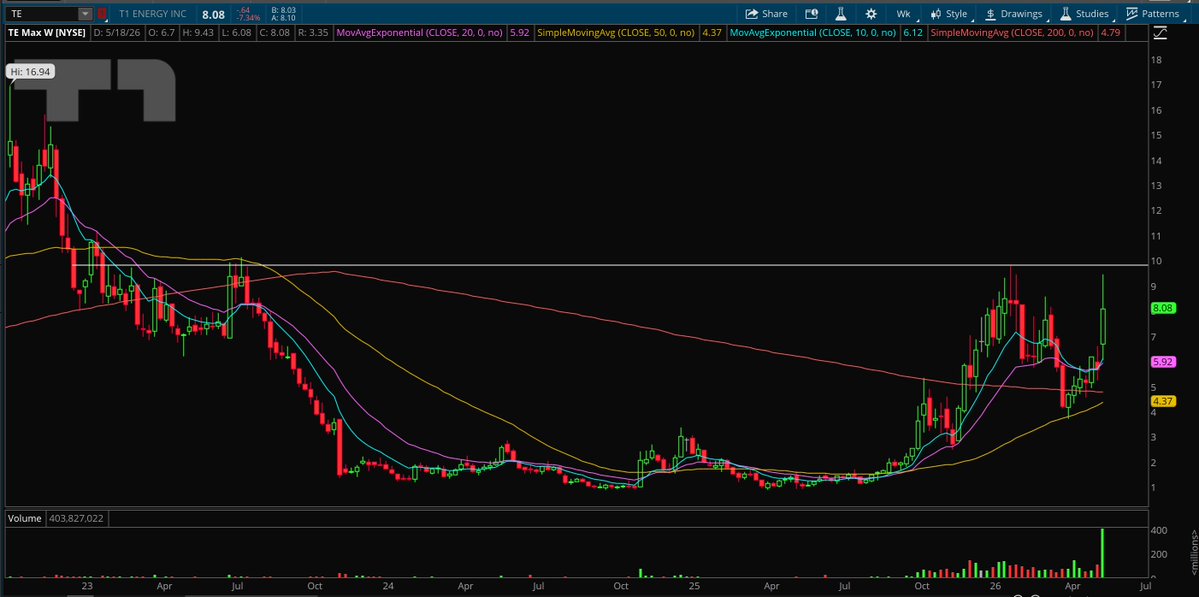This screenshot has width=1199, height=597.
Task: Click the TE symbol input field
Action: coord(41,14)
